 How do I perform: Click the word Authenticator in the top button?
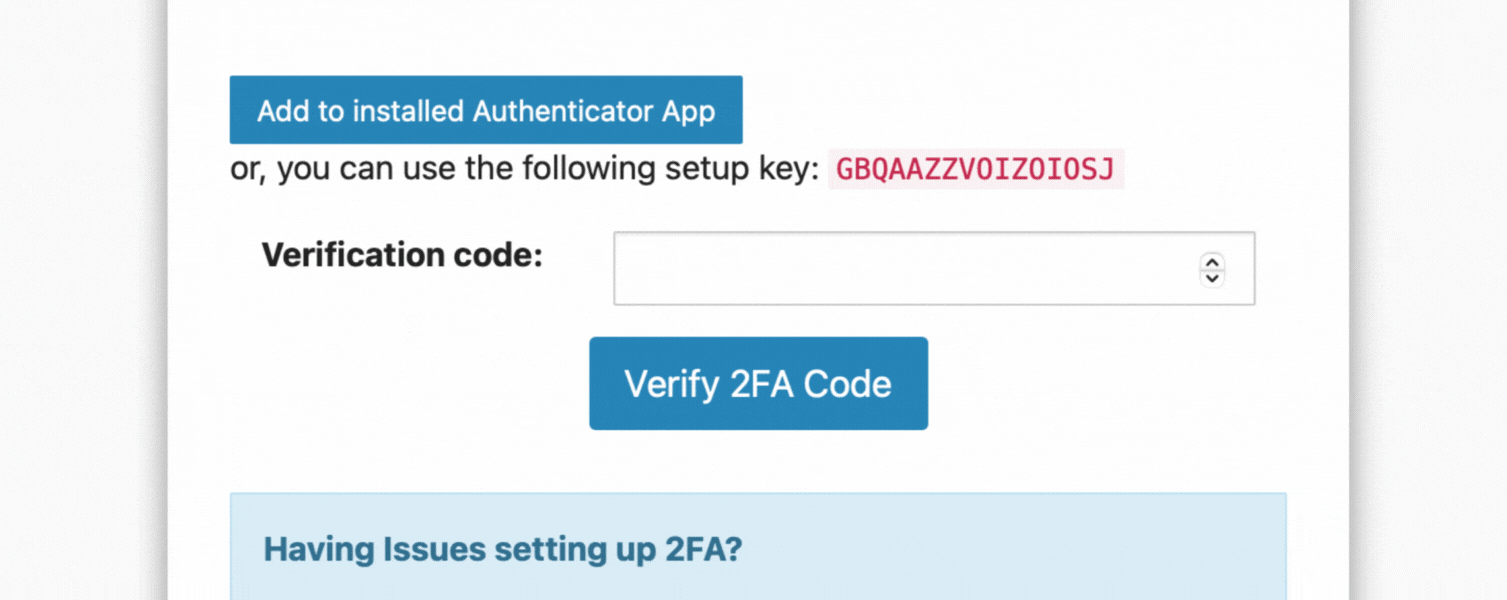(x=563, y=111)
